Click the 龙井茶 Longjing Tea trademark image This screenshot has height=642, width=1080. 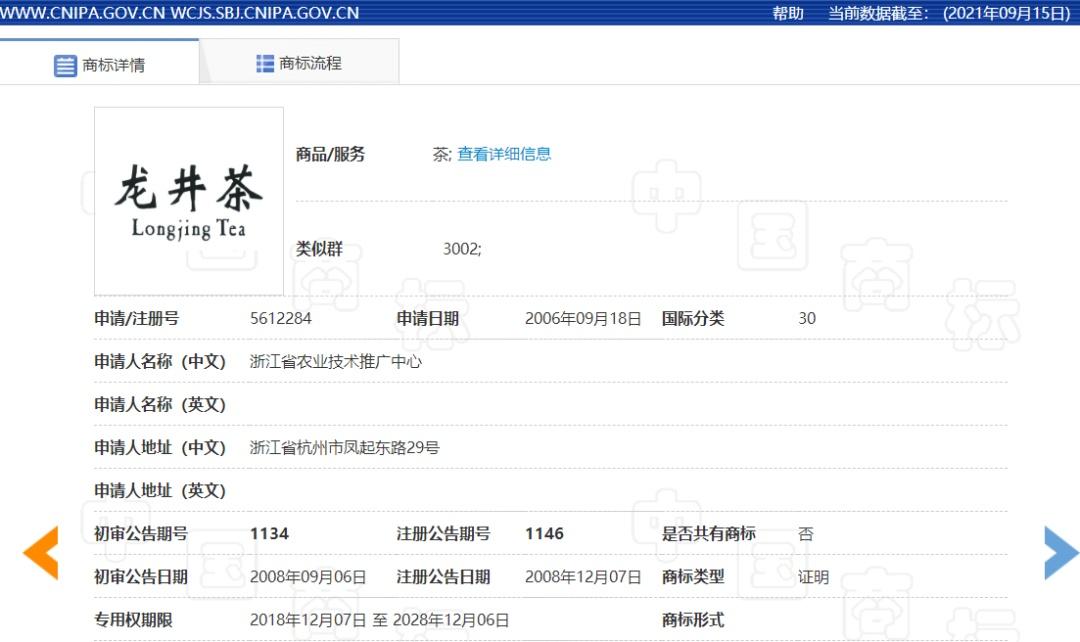(x=189, y=201)
